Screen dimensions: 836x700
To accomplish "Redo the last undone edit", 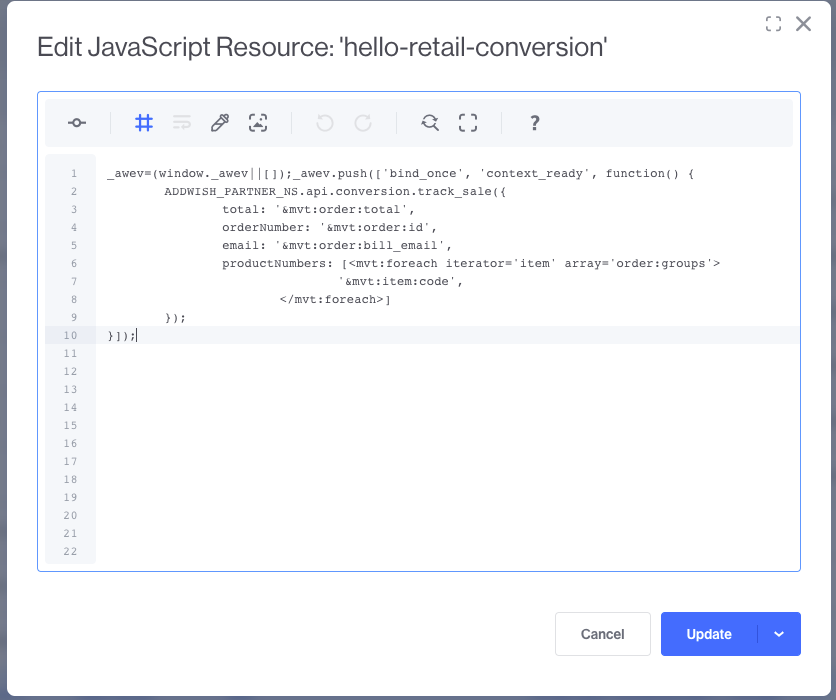I will point(363,123).
